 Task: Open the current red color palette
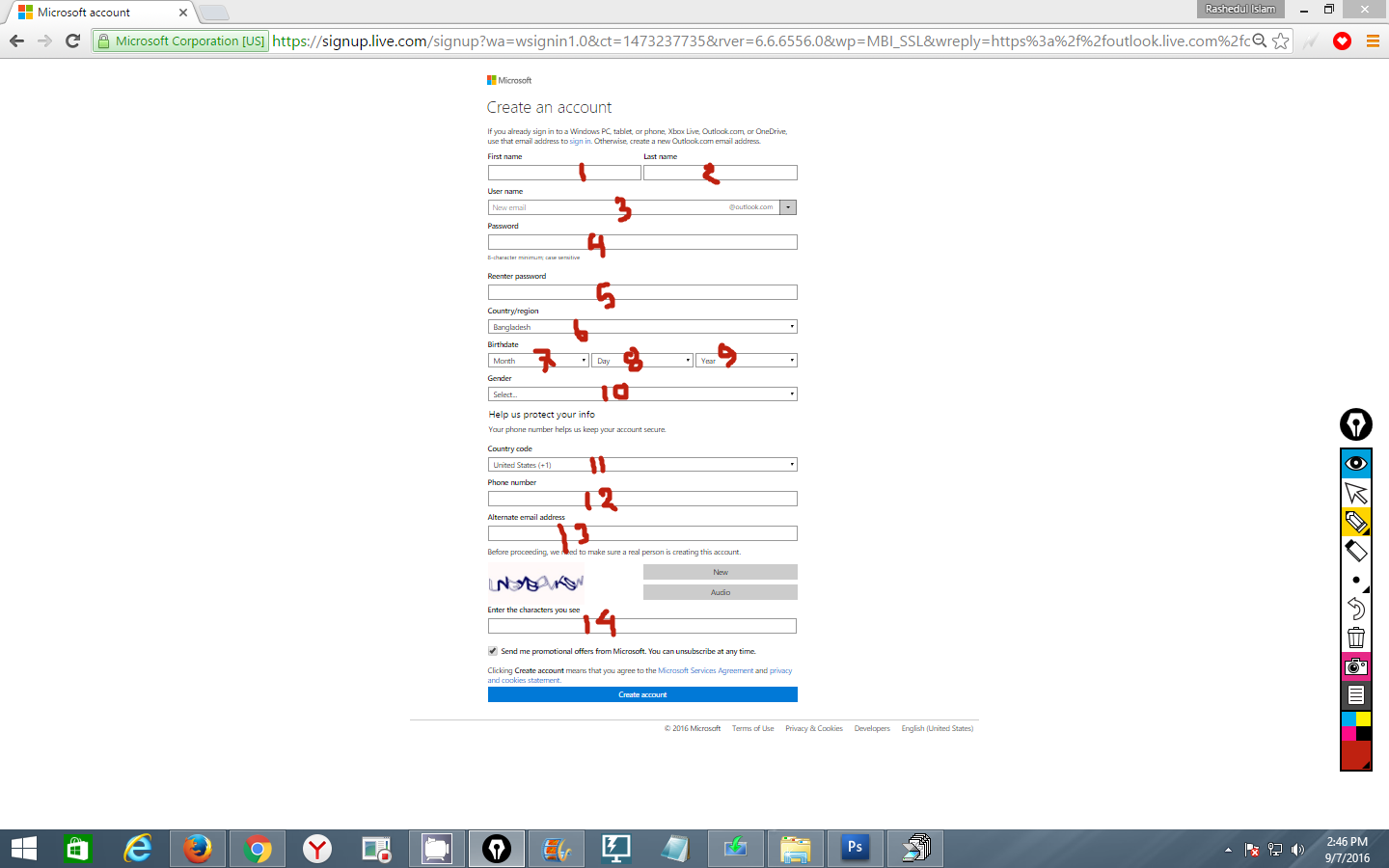pyautogui.click(x=1356, y=754)
